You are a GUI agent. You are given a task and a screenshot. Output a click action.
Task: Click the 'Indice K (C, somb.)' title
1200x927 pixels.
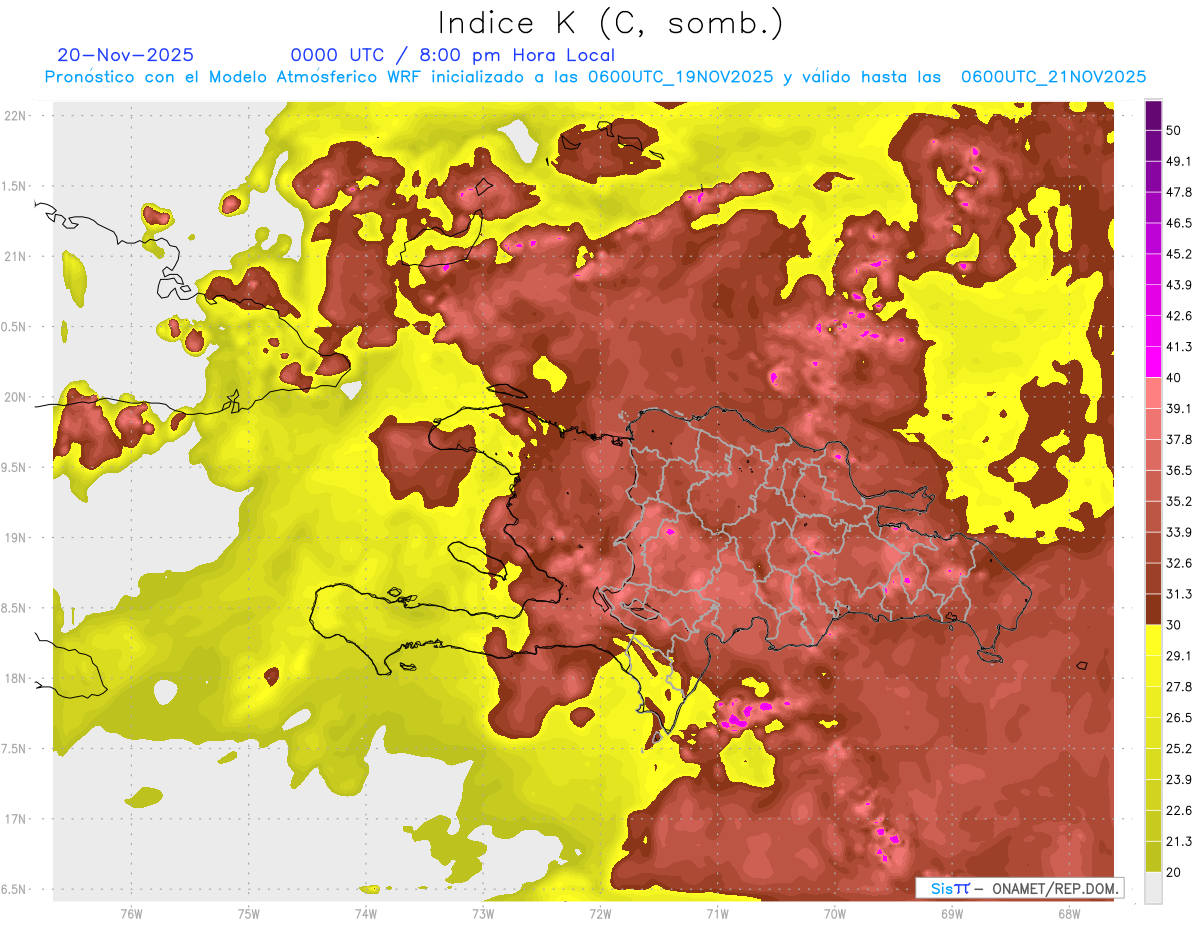[610, 24]
